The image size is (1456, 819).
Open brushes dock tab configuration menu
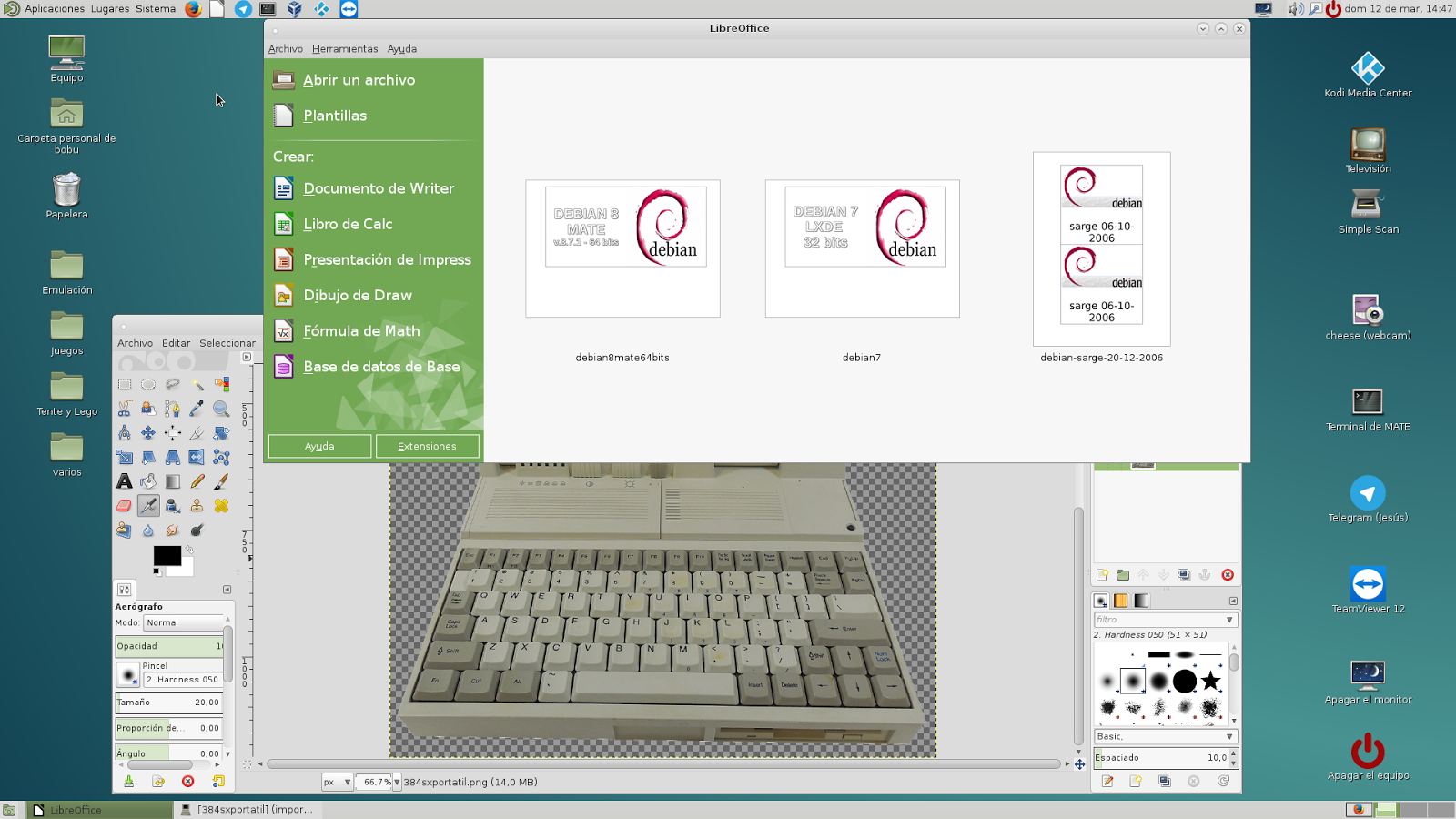[1233, 601]
